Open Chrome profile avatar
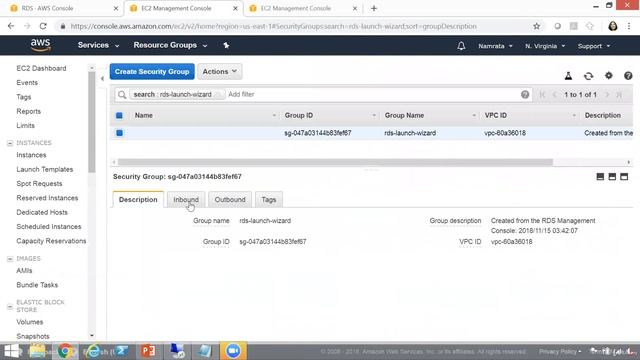The height and width of the screenshot is (360, 640). click(613, 26)
